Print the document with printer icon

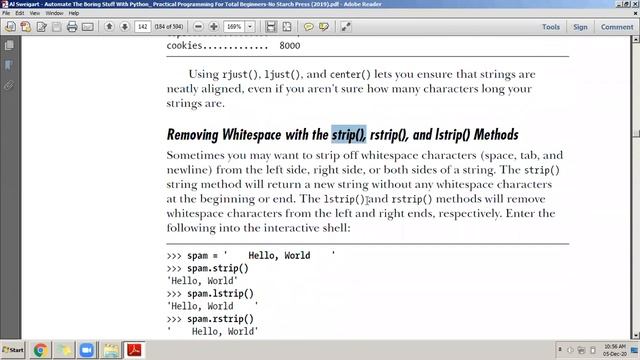(72, 27)
